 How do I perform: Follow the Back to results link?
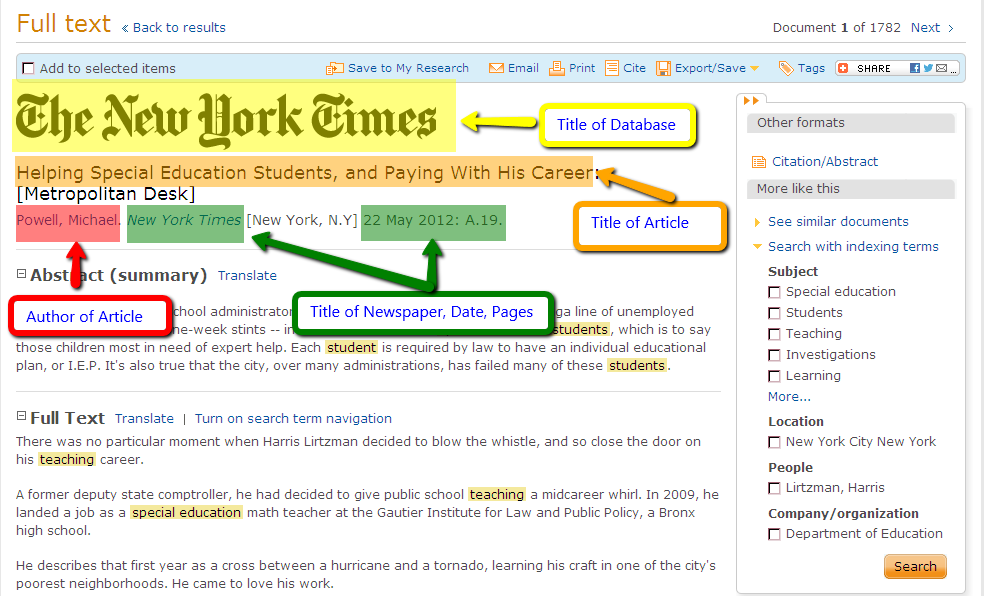point(177,27)
